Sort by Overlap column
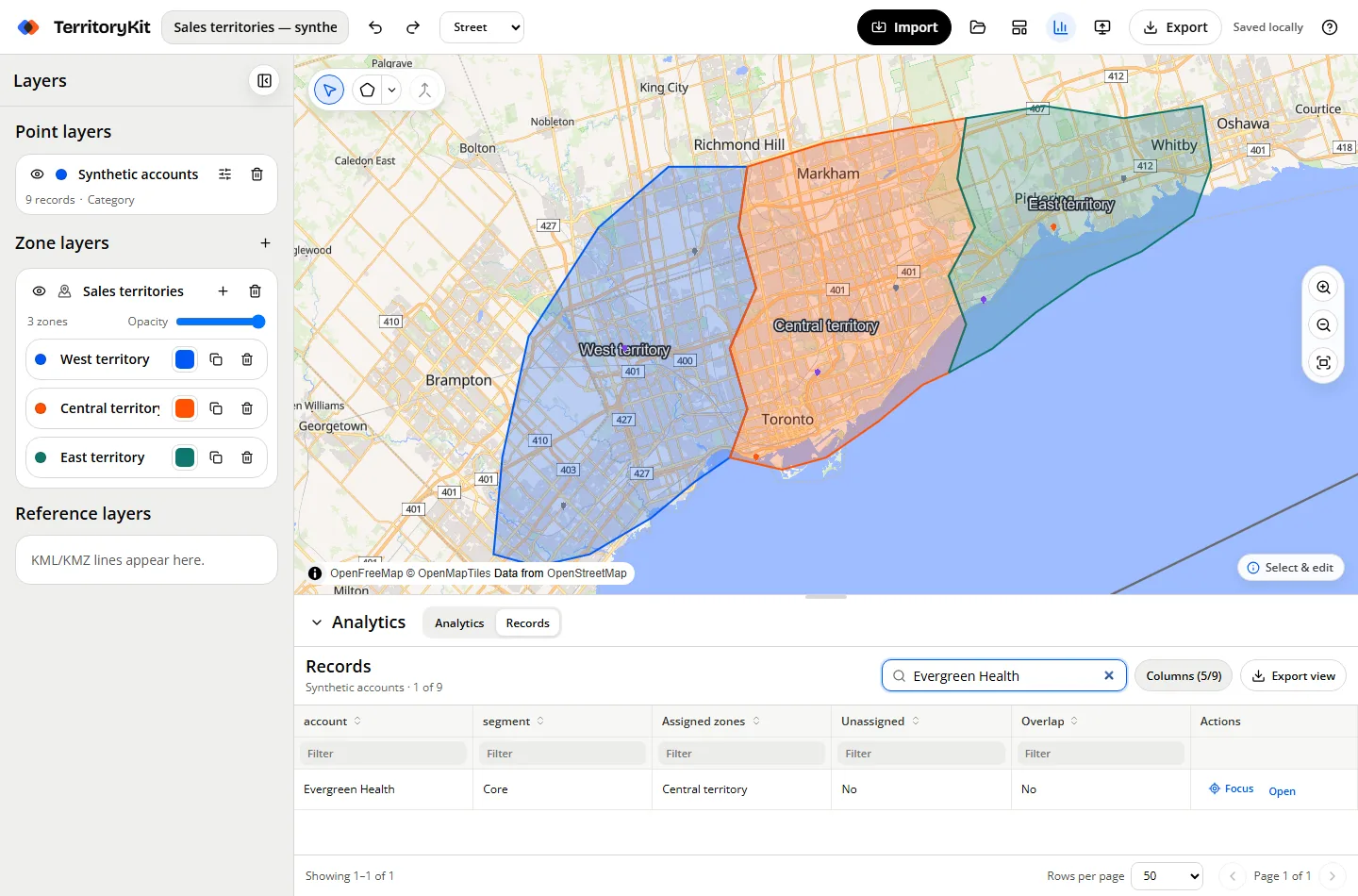The image size is (1358, 896). click(1050, 722)
